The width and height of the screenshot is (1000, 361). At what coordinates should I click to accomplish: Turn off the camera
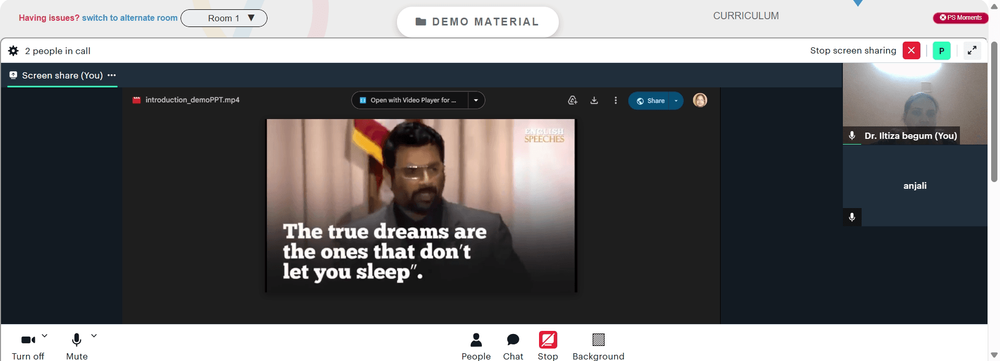click(x=28, y=346)
